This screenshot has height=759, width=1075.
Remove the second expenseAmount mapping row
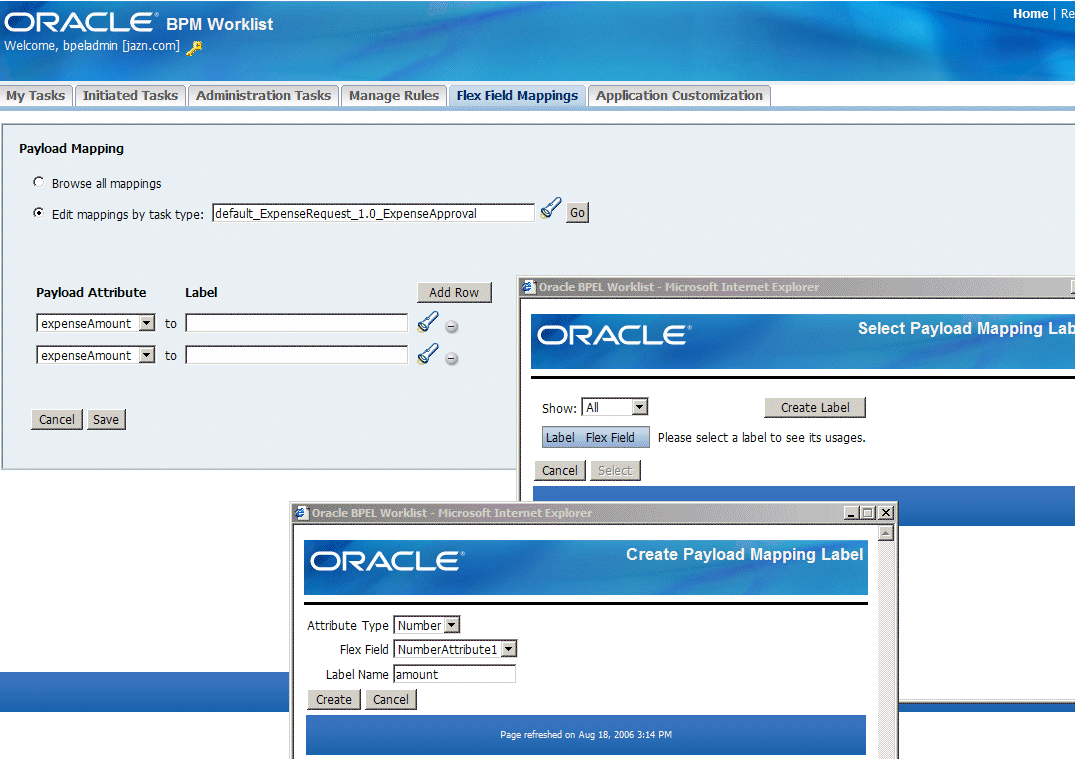click(x=452, y=359)
